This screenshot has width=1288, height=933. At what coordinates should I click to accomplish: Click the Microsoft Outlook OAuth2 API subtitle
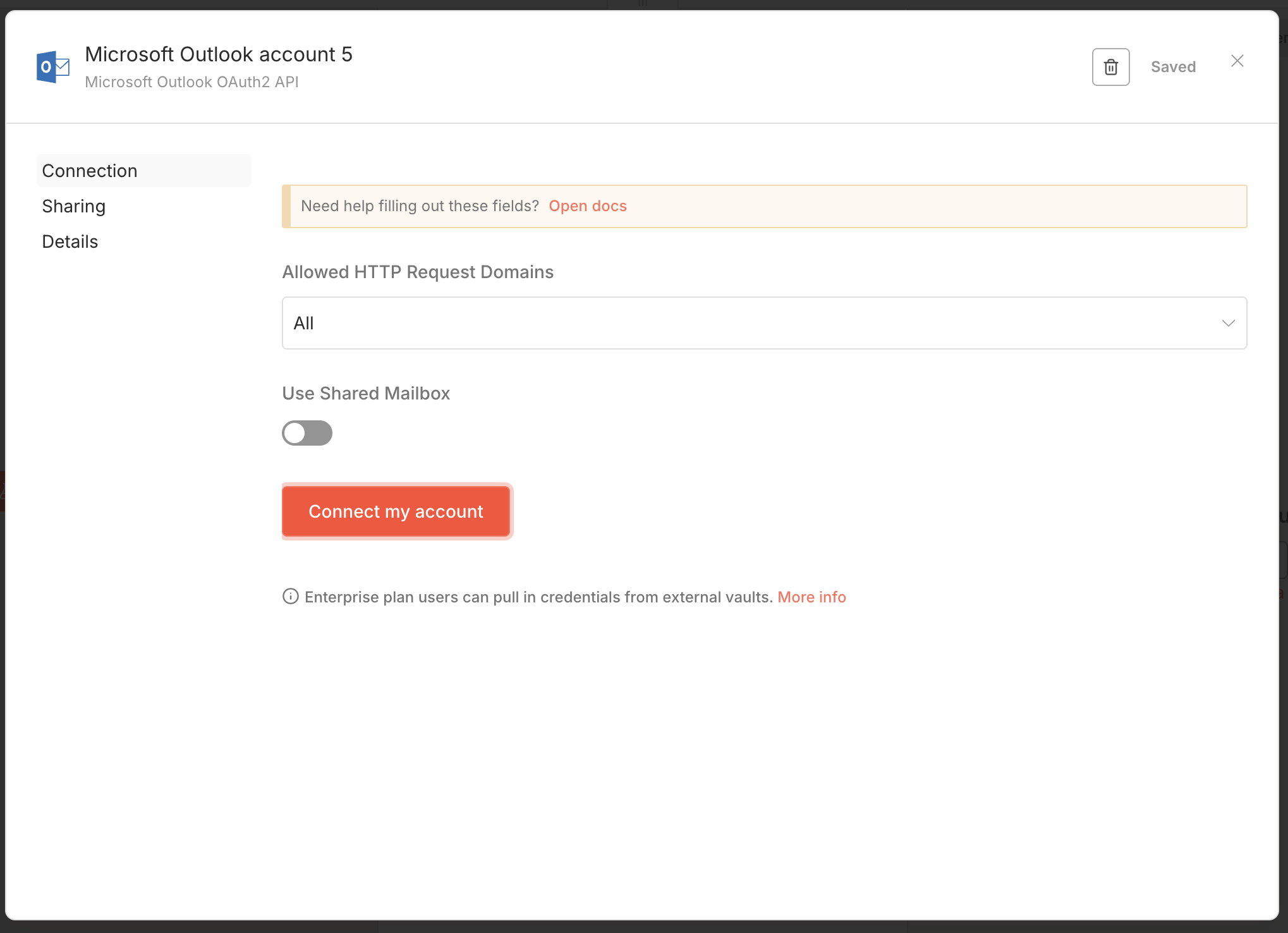point(191,82)
